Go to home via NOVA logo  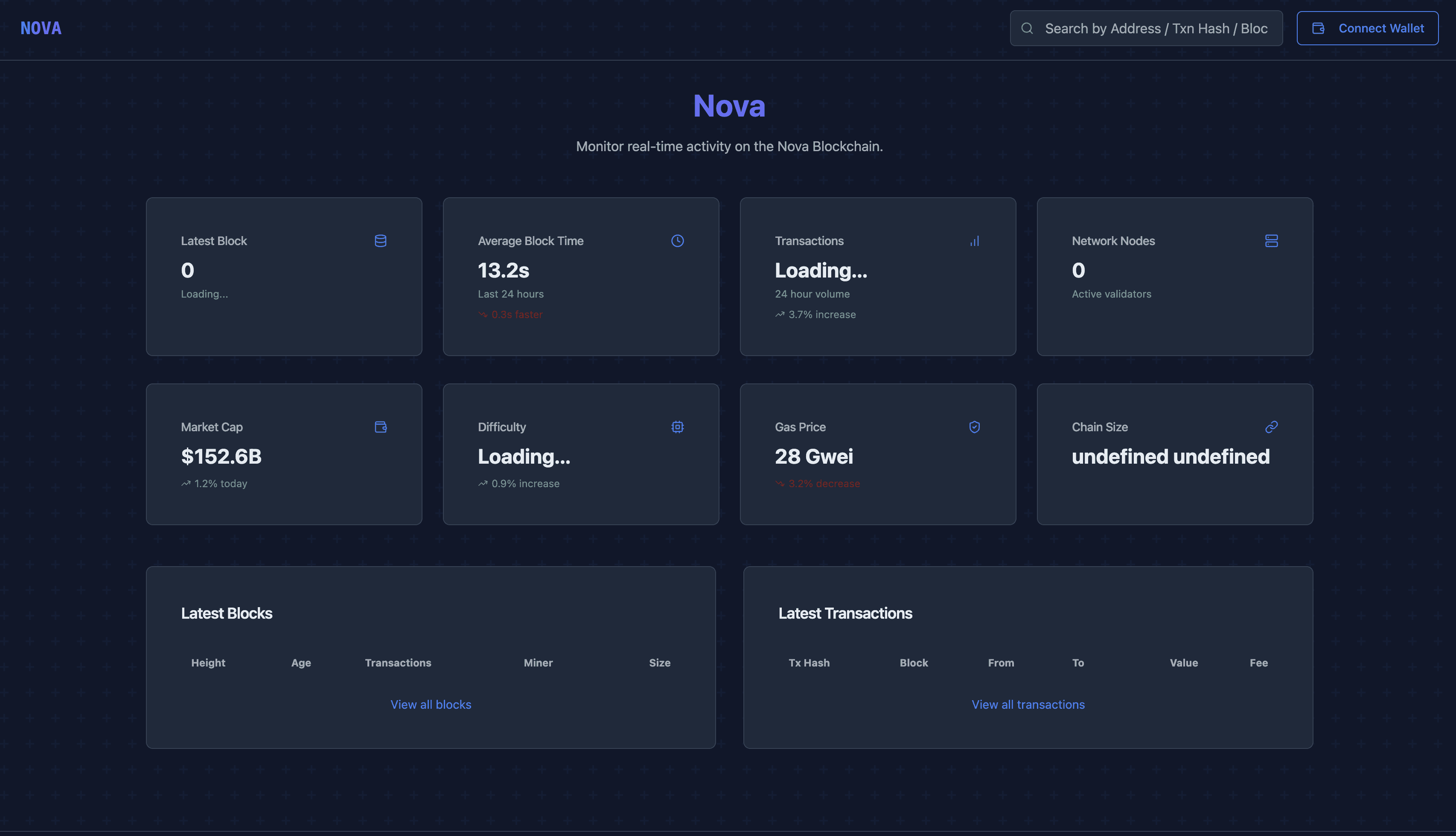(x=41, y=28)
